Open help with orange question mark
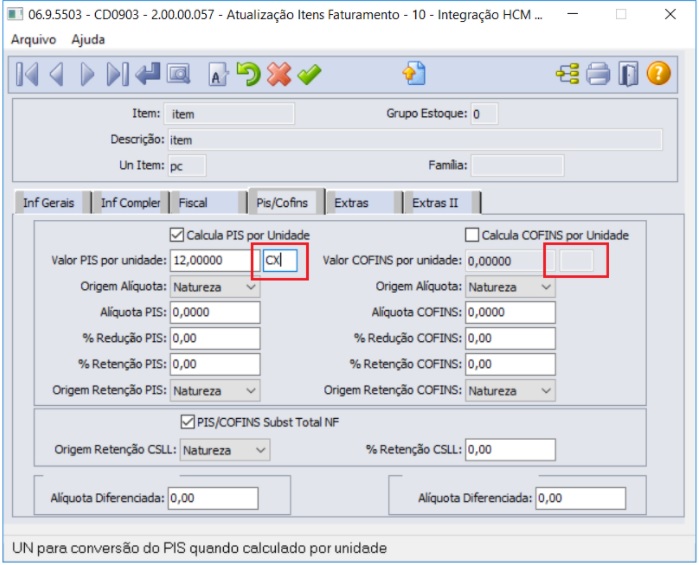The width and height of the screenshot is (699, 565). tap(658, 74)
